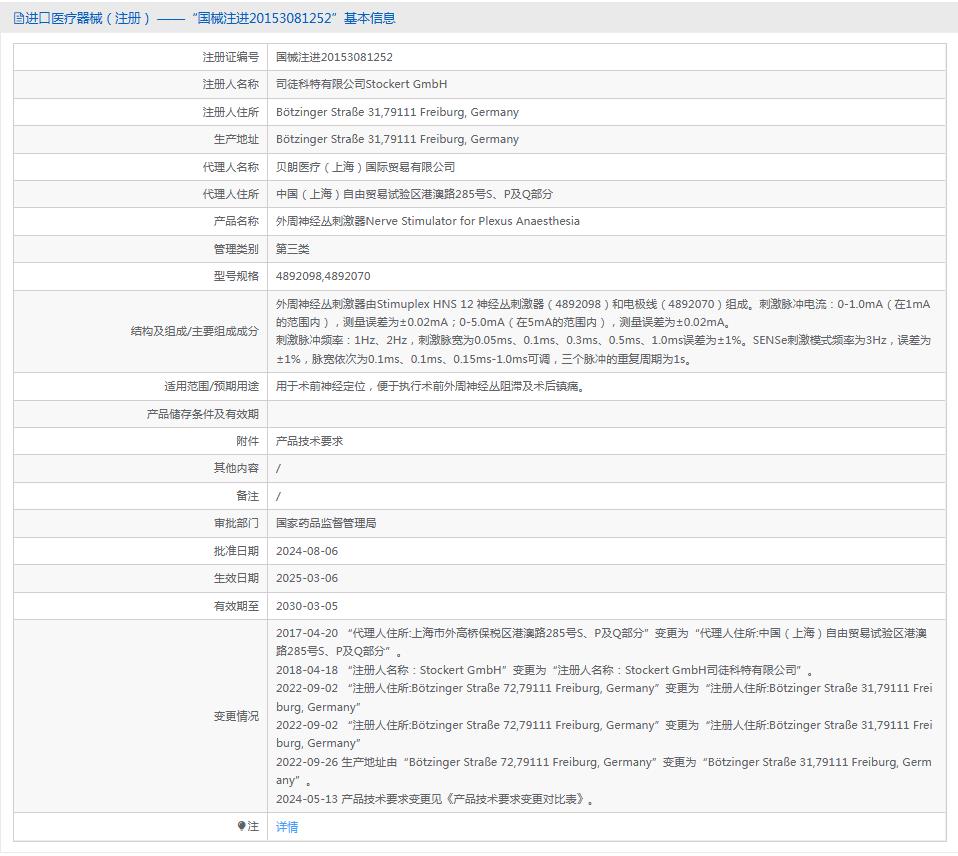Click the 备注 label
Image resolution: width=958 pixels, height=856 pixels.
click(247, 496)
